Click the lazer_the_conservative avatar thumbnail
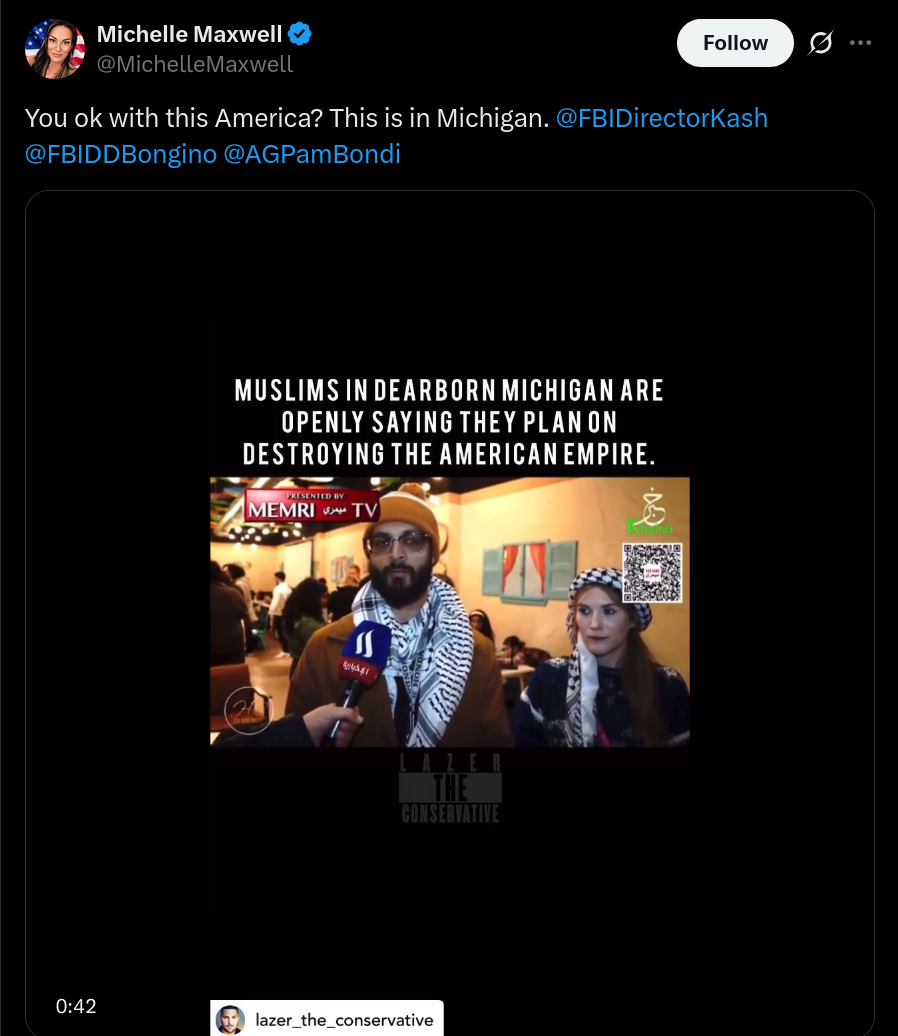898x1036 pixels. [x=230, y=1020]
